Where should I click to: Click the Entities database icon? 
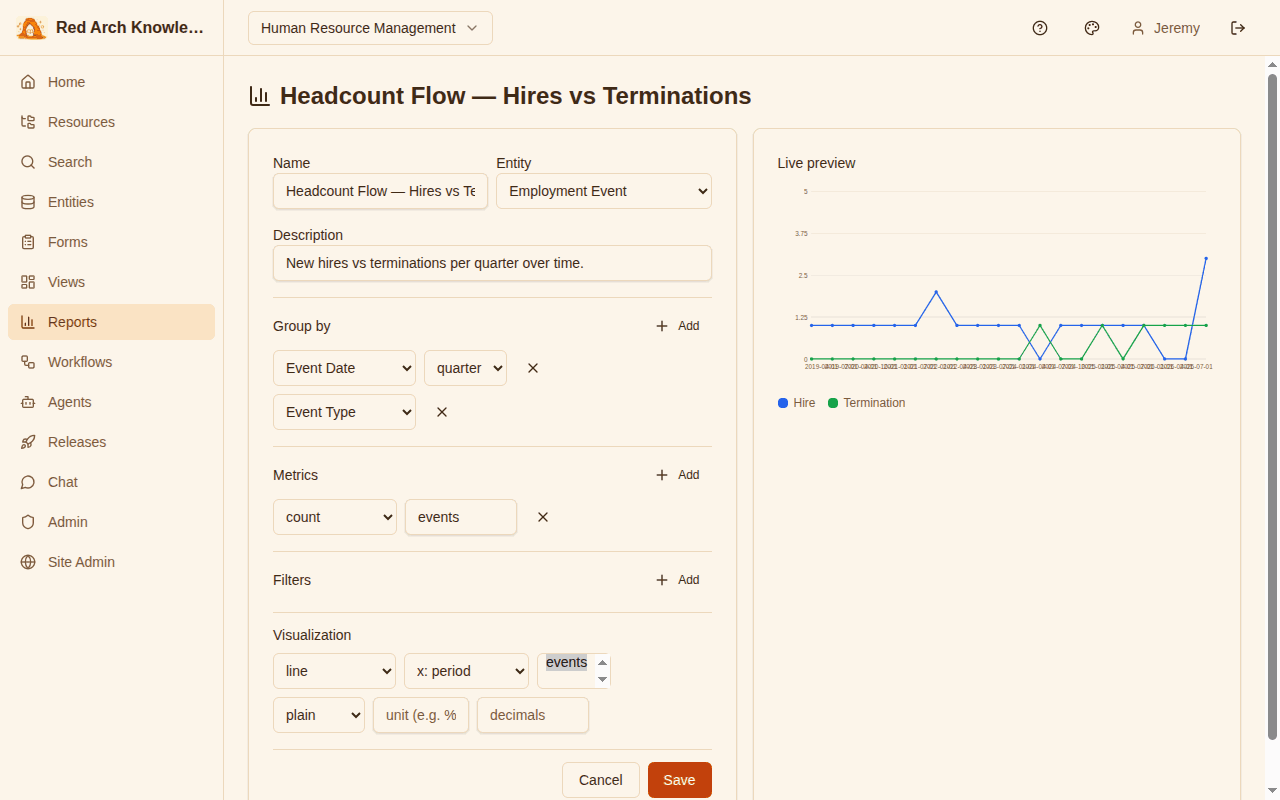(28, 202)
